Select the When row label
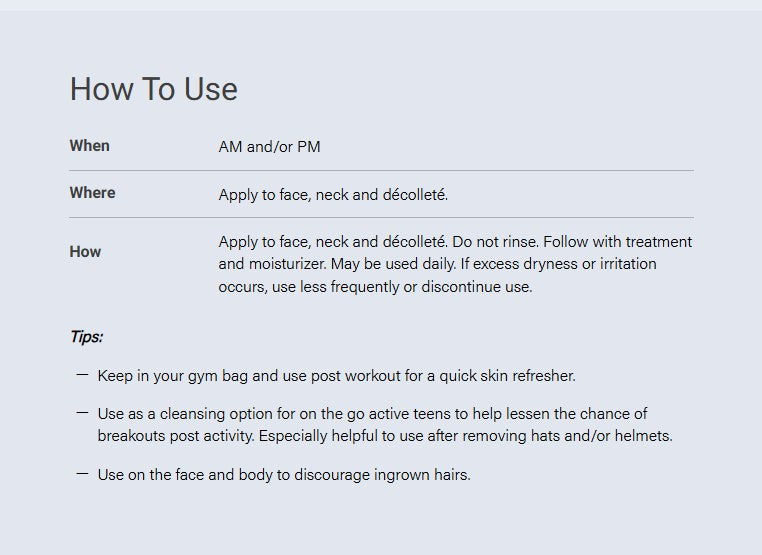The height and width of the screenshot is (555, 762). [x=89, y=146]
